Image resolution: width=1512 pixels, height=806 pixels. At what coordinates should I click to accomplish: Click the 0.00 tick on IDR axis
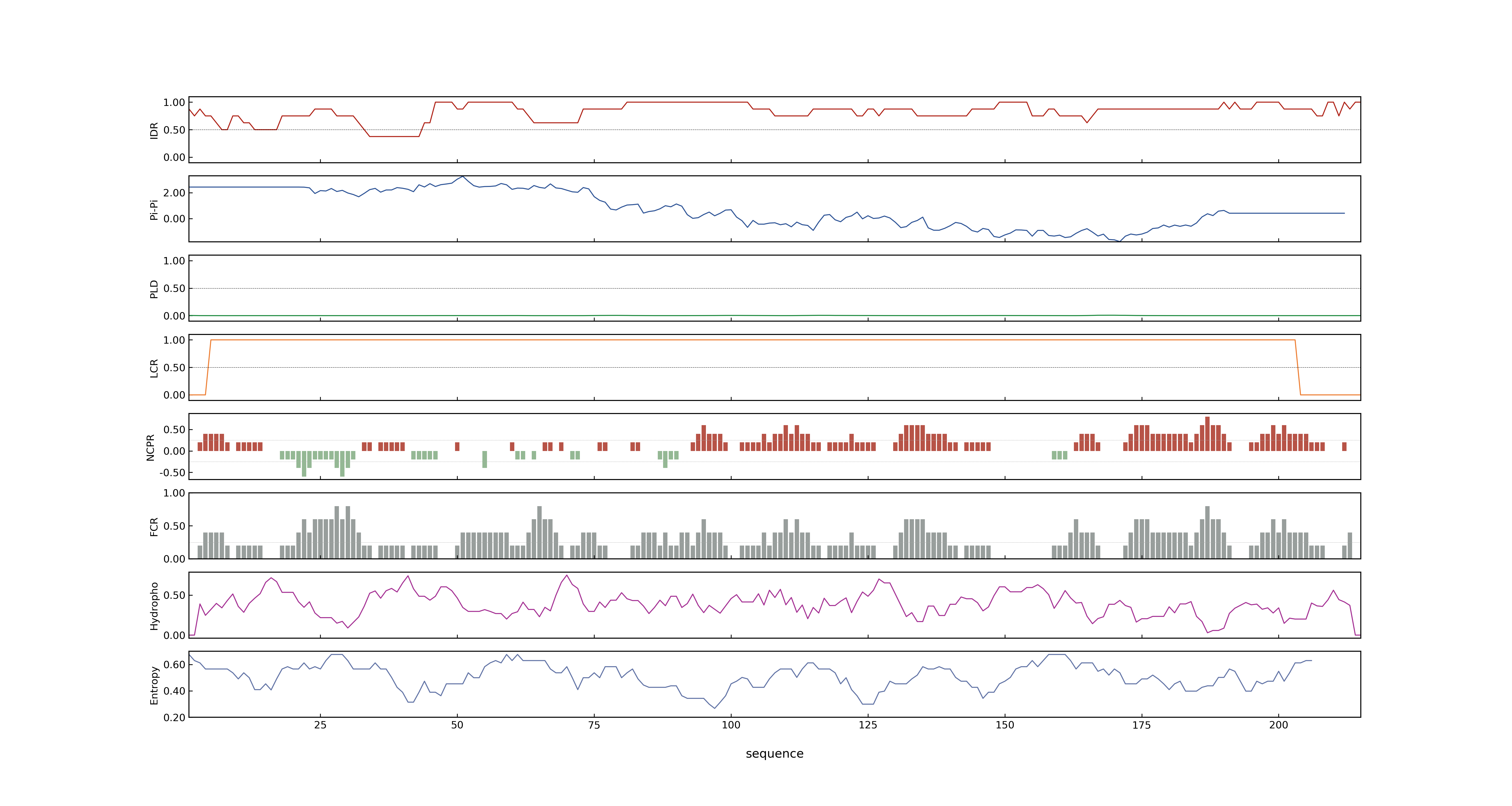coord(174,157)
